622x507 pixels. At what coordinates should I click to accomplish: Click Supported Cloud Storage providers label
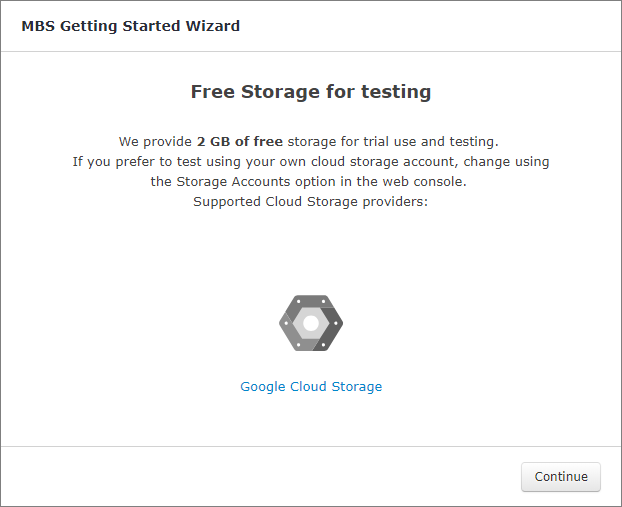[311, 201]
